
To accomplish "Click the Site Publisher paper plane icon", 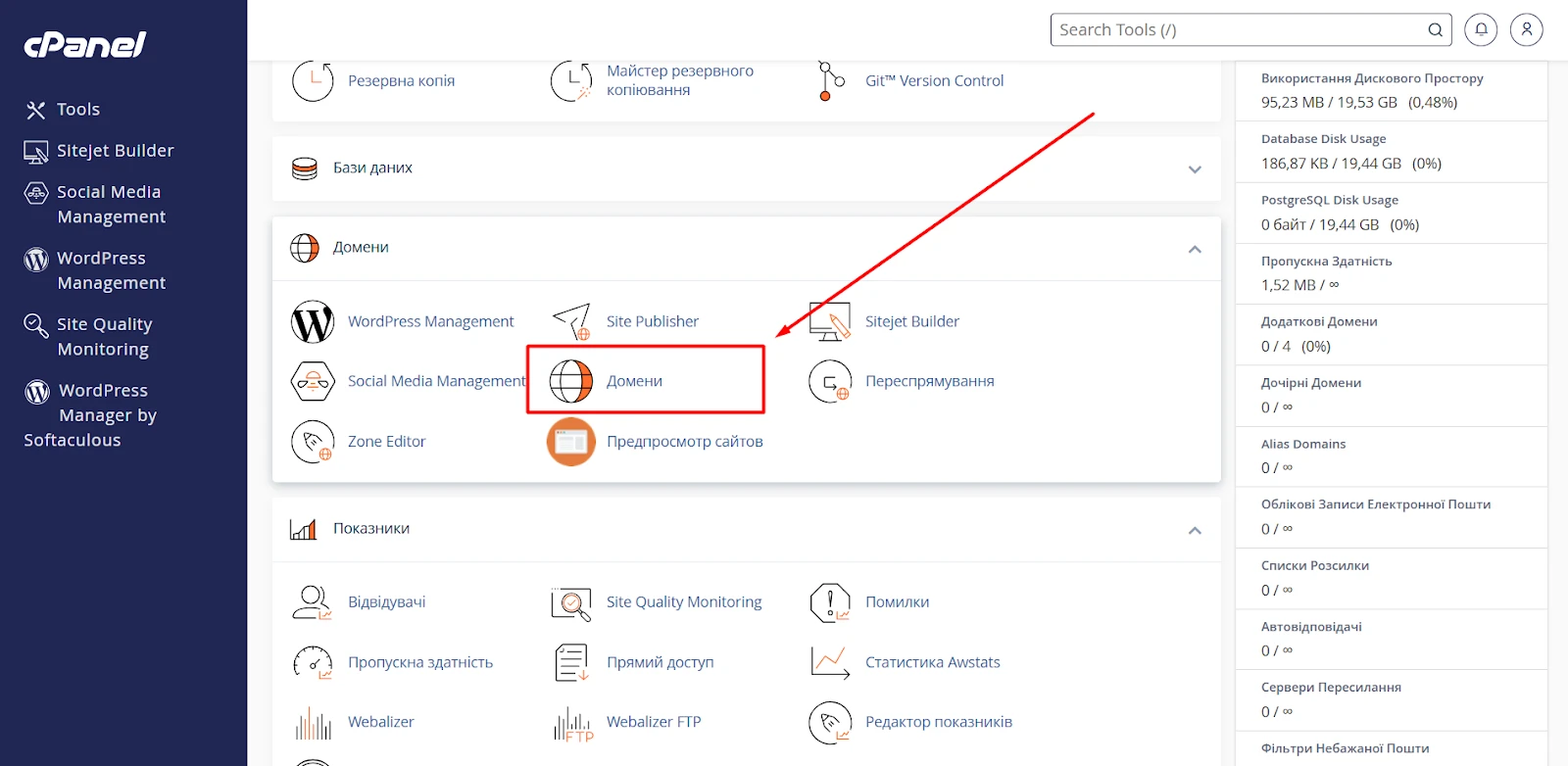I will [x=571, y=321].
